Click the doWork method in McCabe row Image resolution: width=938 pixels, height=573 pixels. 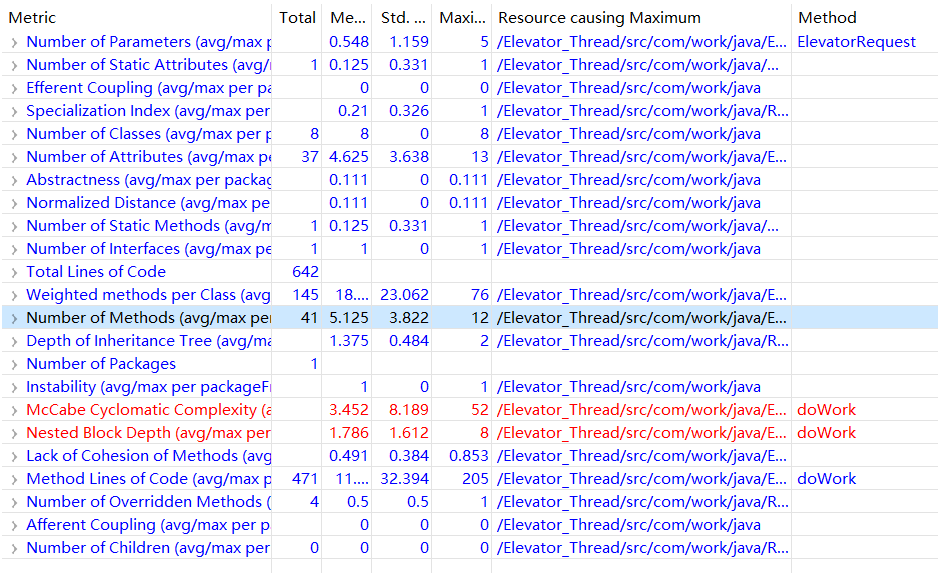(826, 410)
